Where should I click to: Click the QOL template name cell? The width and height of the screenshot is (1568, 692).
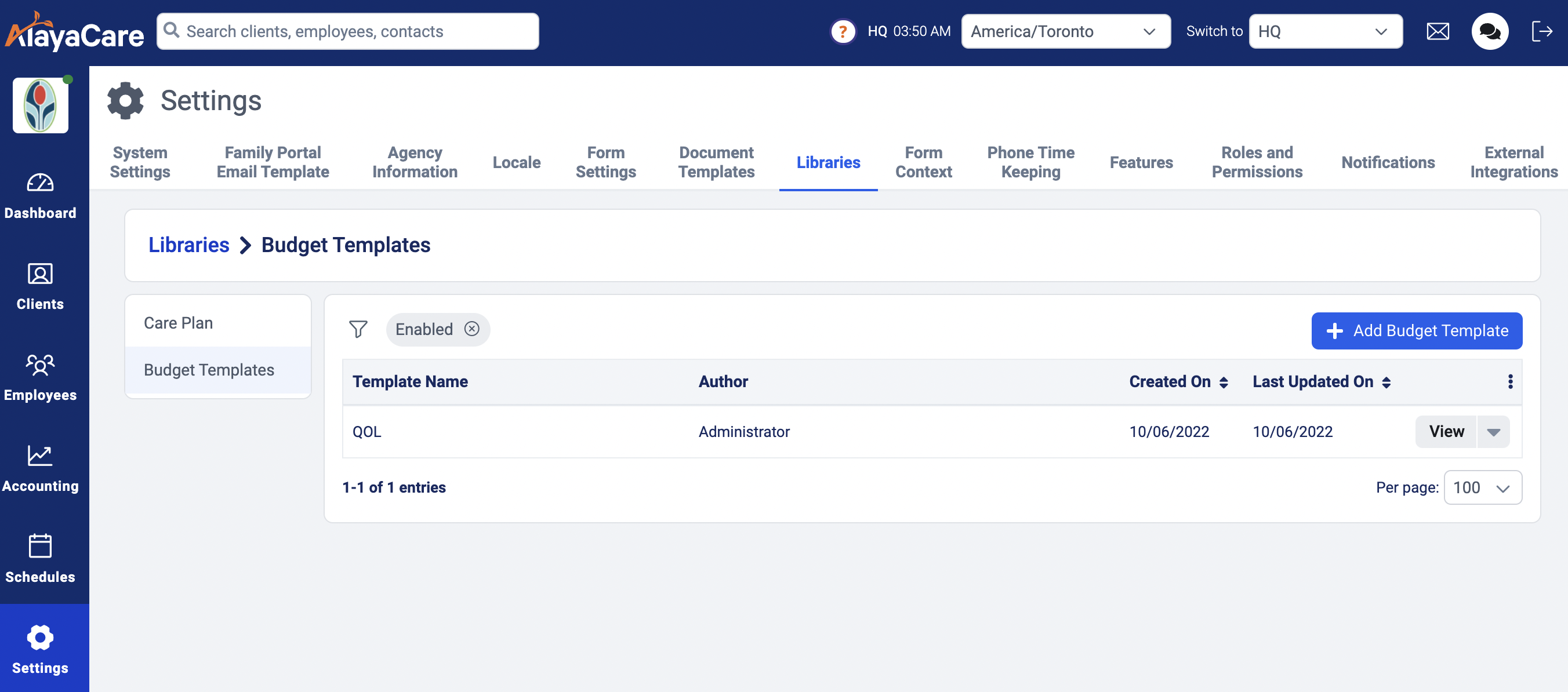coord(366,432)
